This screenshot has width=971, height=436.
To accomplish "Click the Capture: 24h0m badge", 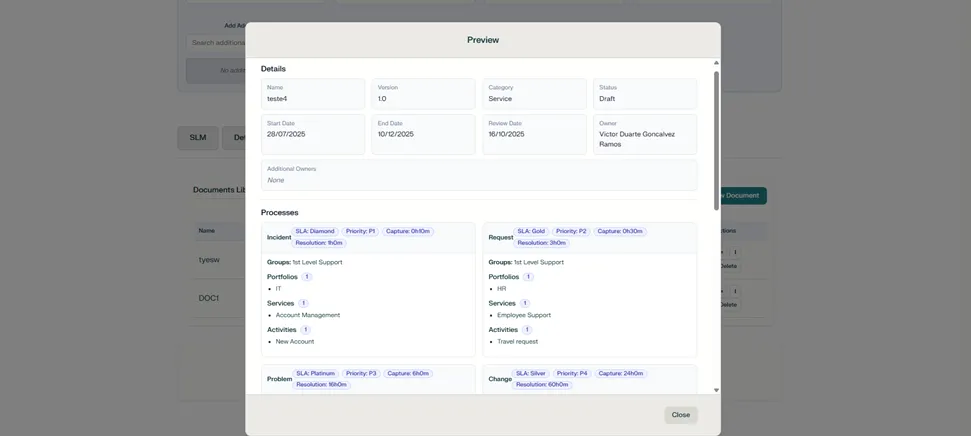I will point(621,373).
